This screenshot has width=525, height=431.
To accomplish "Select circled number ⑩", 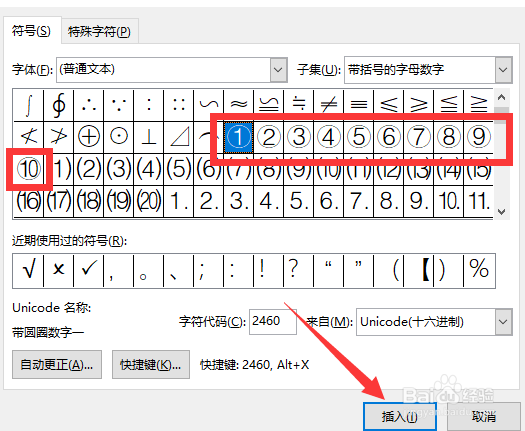I will (29, 169).
